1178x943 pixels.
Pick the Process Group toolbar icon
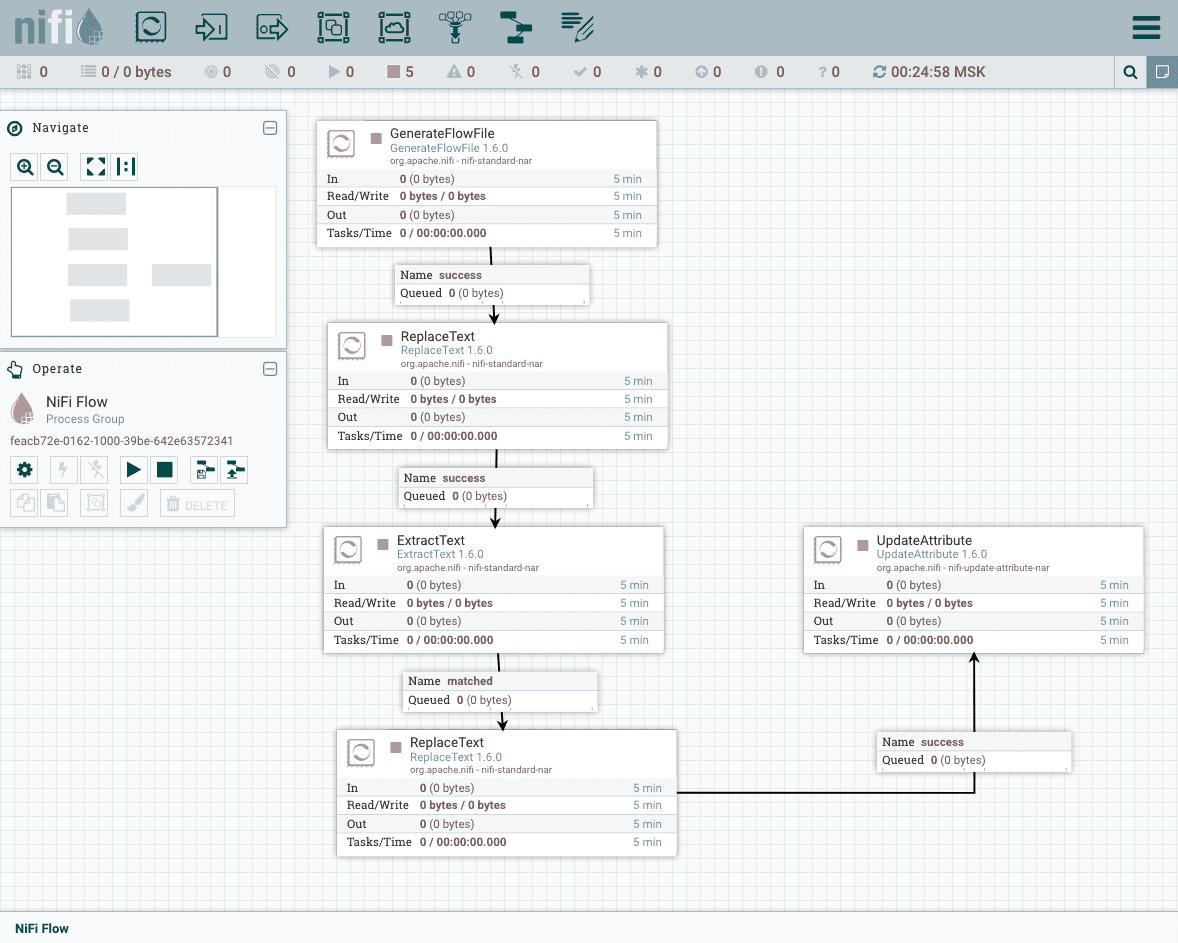click(333, 27)
